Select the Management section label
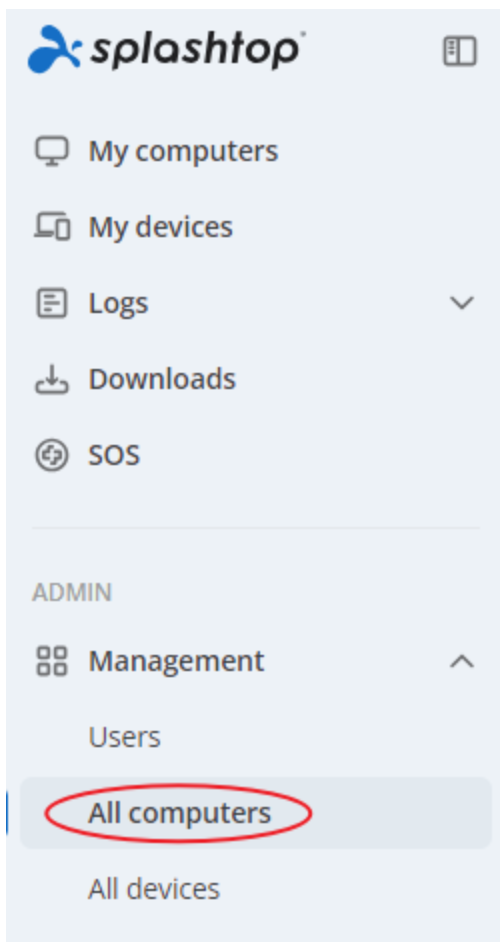This screenshot has width=500, height=942. [176, 661]
